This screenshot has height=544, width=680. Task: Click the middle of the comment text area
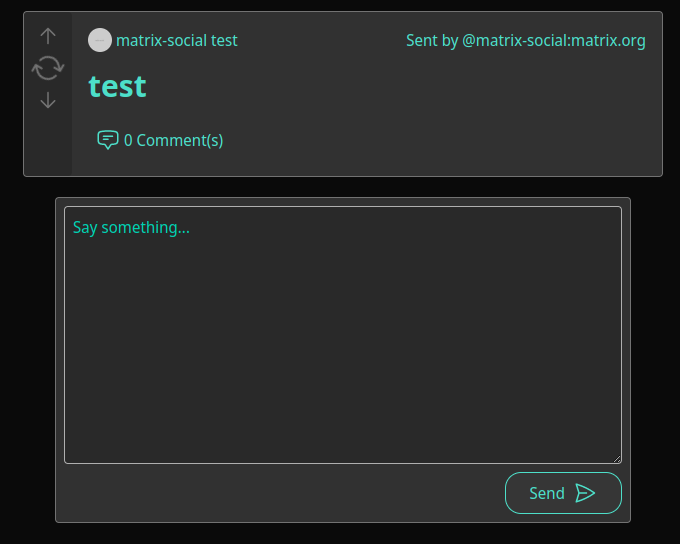[343, 335]
